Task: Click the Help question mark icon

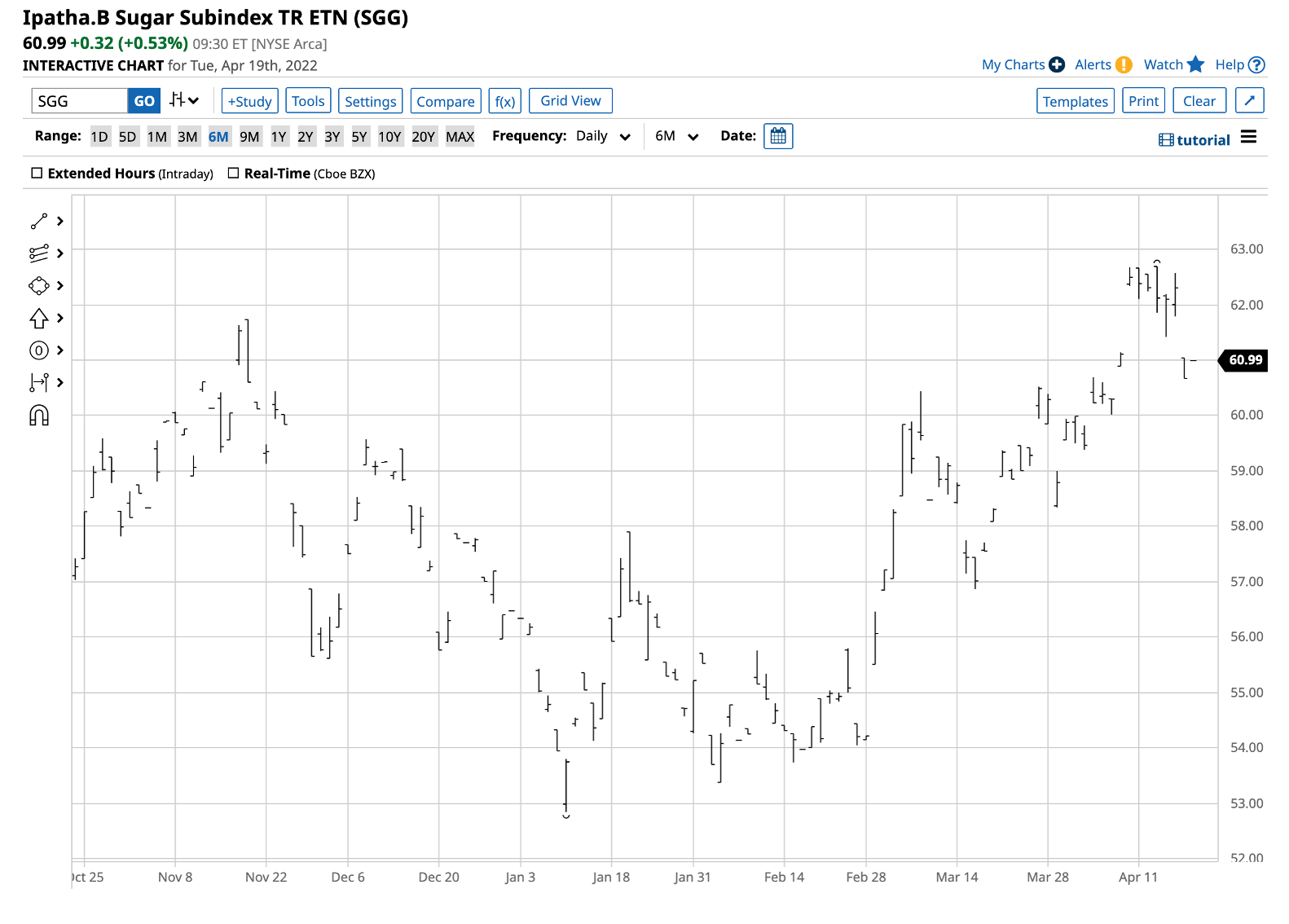Action: coord(1256,64)
